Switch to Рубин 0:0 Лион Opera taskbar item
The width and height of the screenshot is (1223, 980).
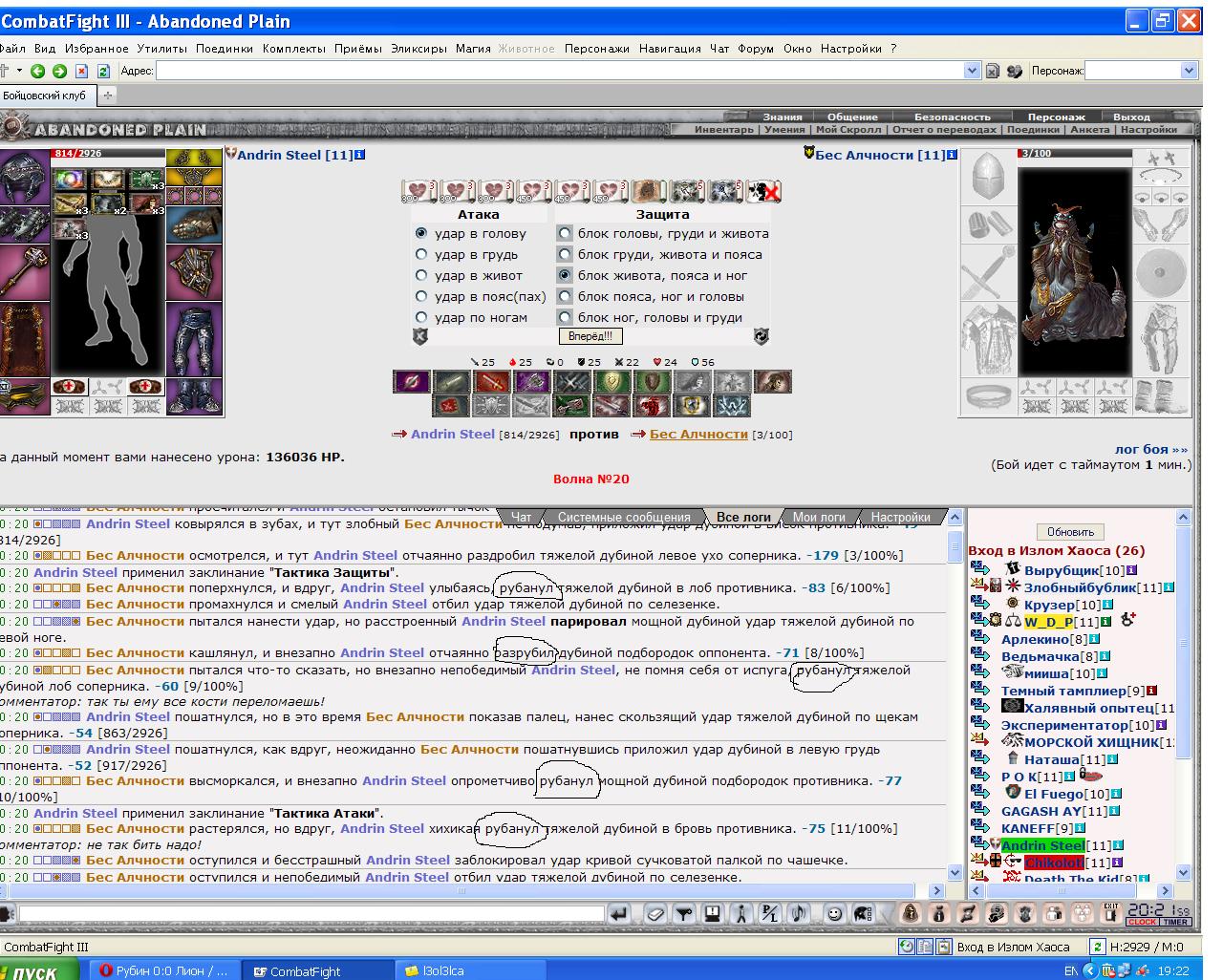[x=164, y=971]
